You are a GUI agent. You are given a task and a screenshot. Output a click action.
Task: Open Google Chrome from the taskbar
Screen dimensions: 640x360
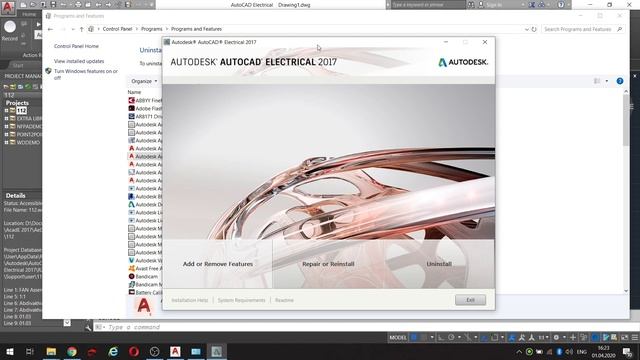tap(72, 351)
